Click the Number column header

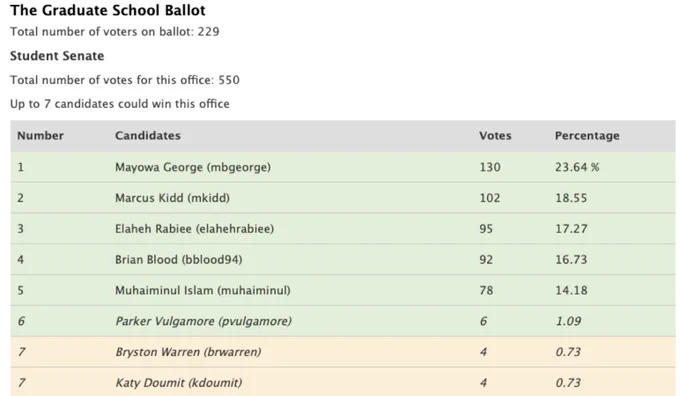click(x=40, y=136)
